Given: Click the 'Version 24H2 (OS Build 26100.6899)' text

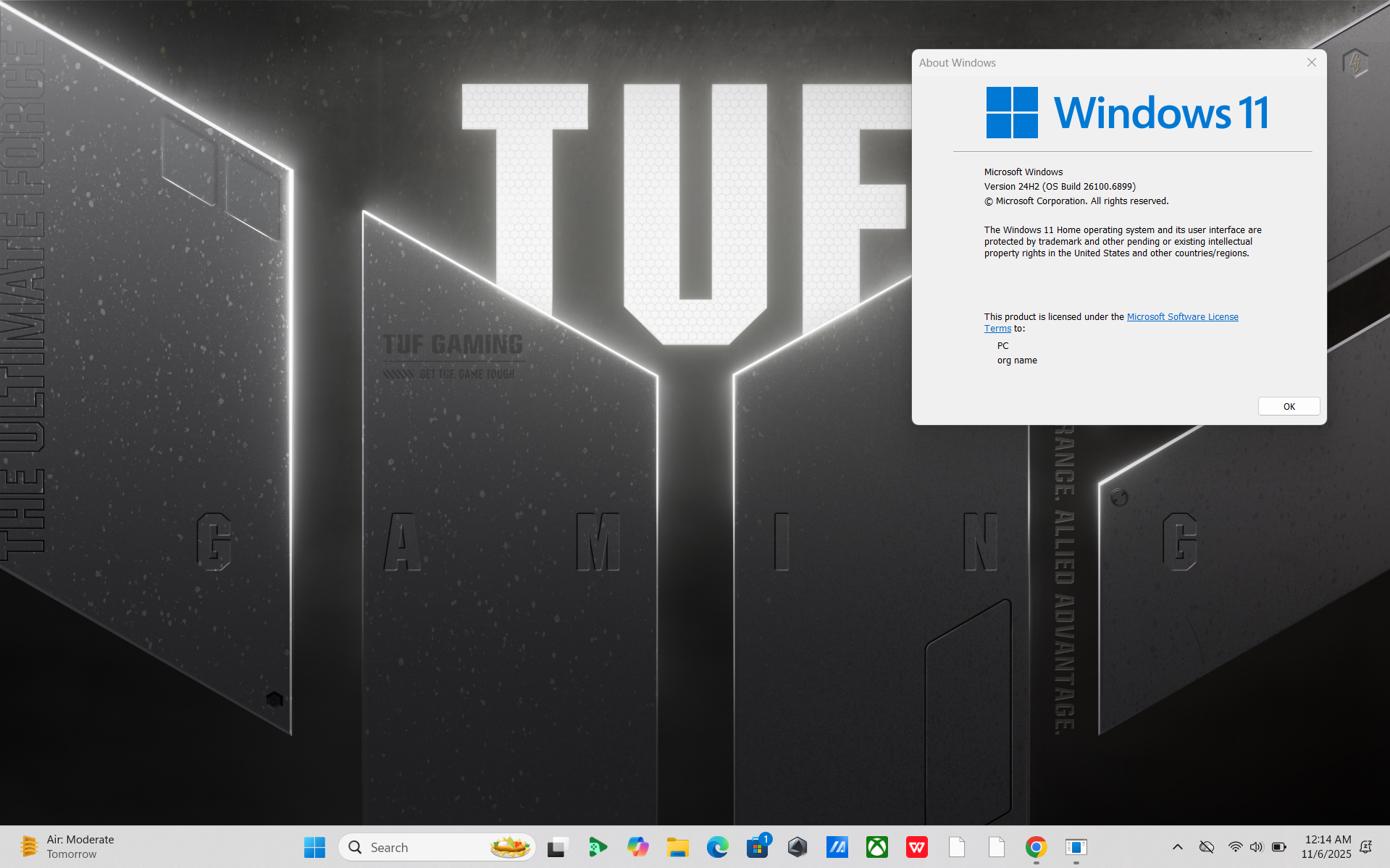Looking at the screenshot, I should click(1060, 187).
